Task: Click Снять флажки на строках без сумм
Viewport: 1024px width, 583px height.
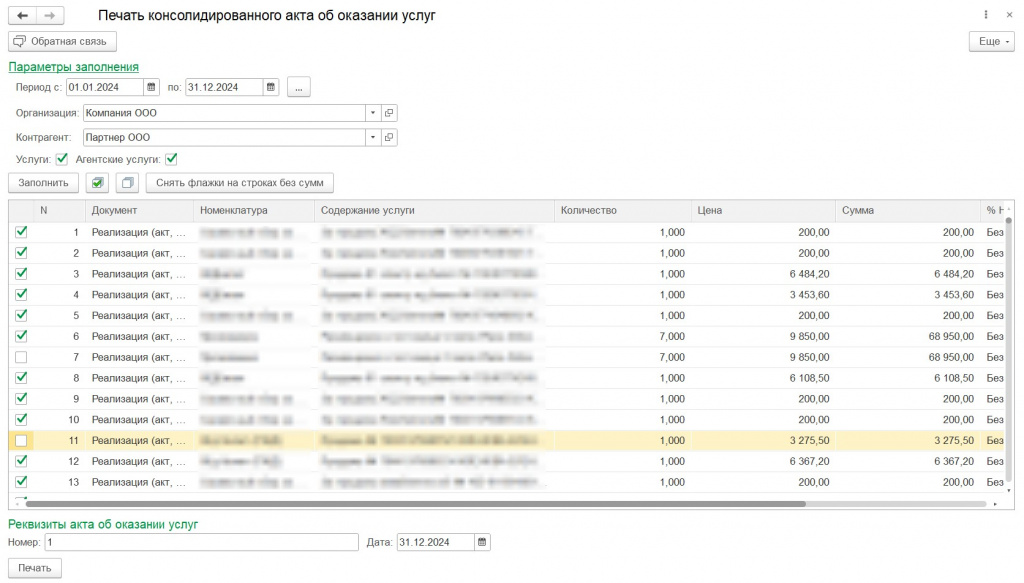Action: point(240,183)
